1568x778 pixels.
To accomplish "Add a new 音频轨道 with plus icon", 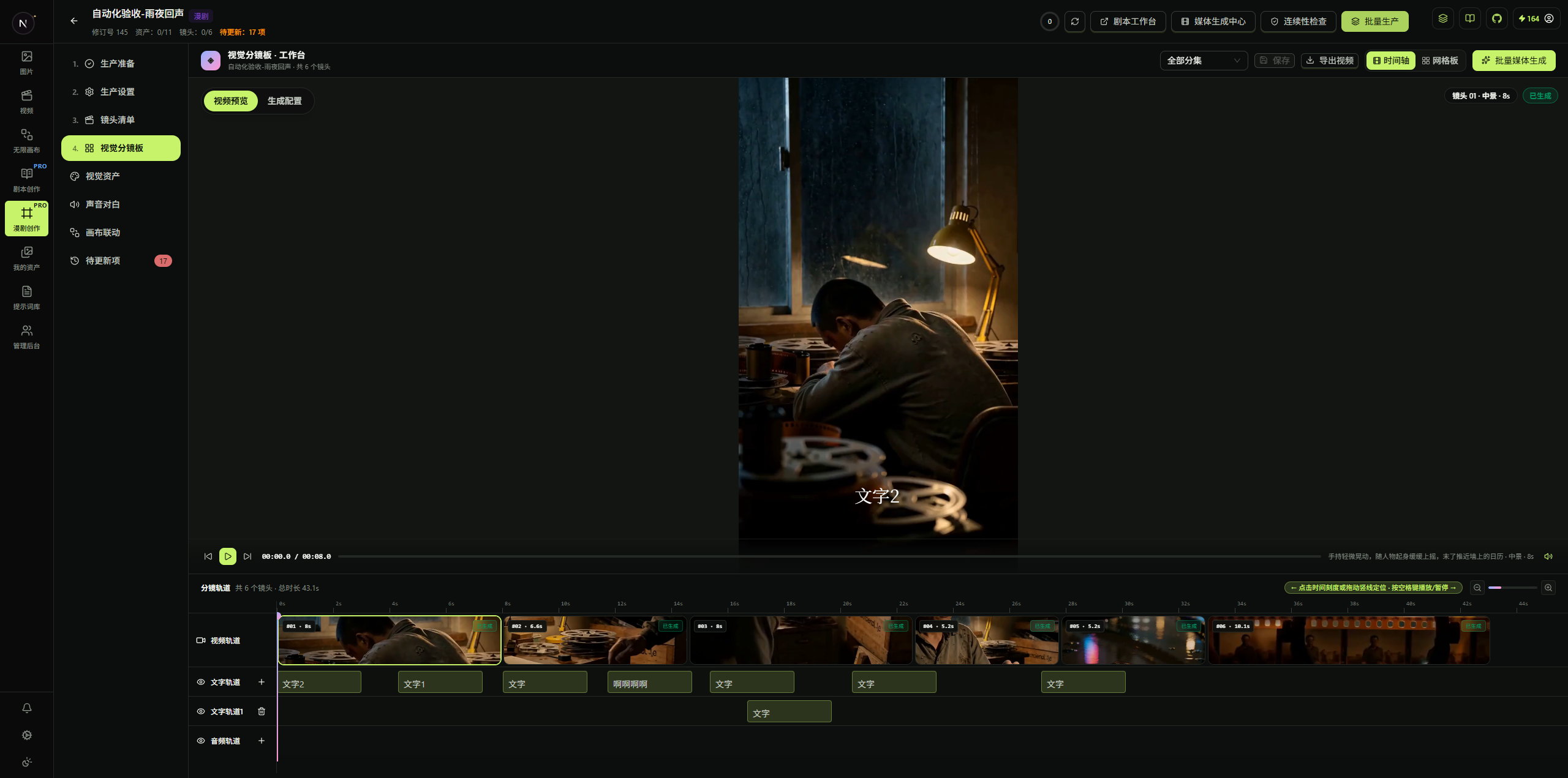I will [262, 741].
